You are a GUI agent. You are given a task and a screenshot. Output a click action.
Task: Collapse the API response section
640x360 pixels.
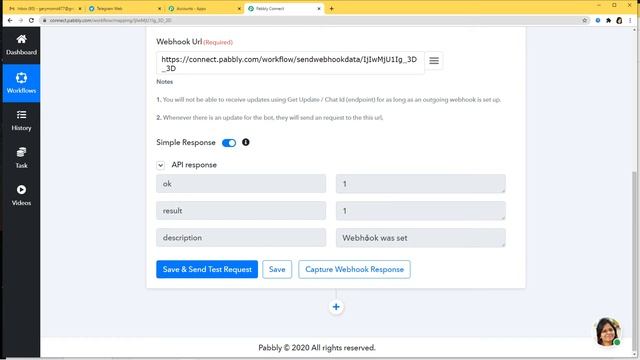160,165
